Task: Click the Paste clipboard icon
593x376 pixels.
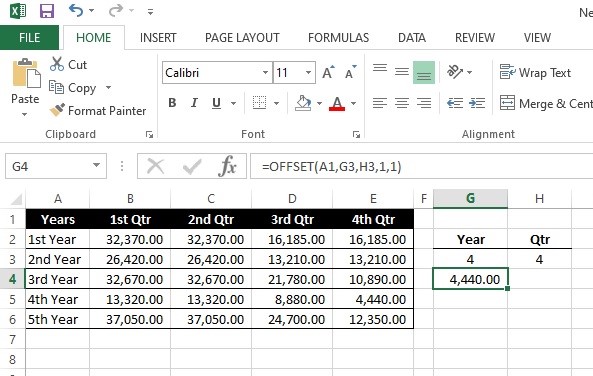Action: tap(26, 73)
